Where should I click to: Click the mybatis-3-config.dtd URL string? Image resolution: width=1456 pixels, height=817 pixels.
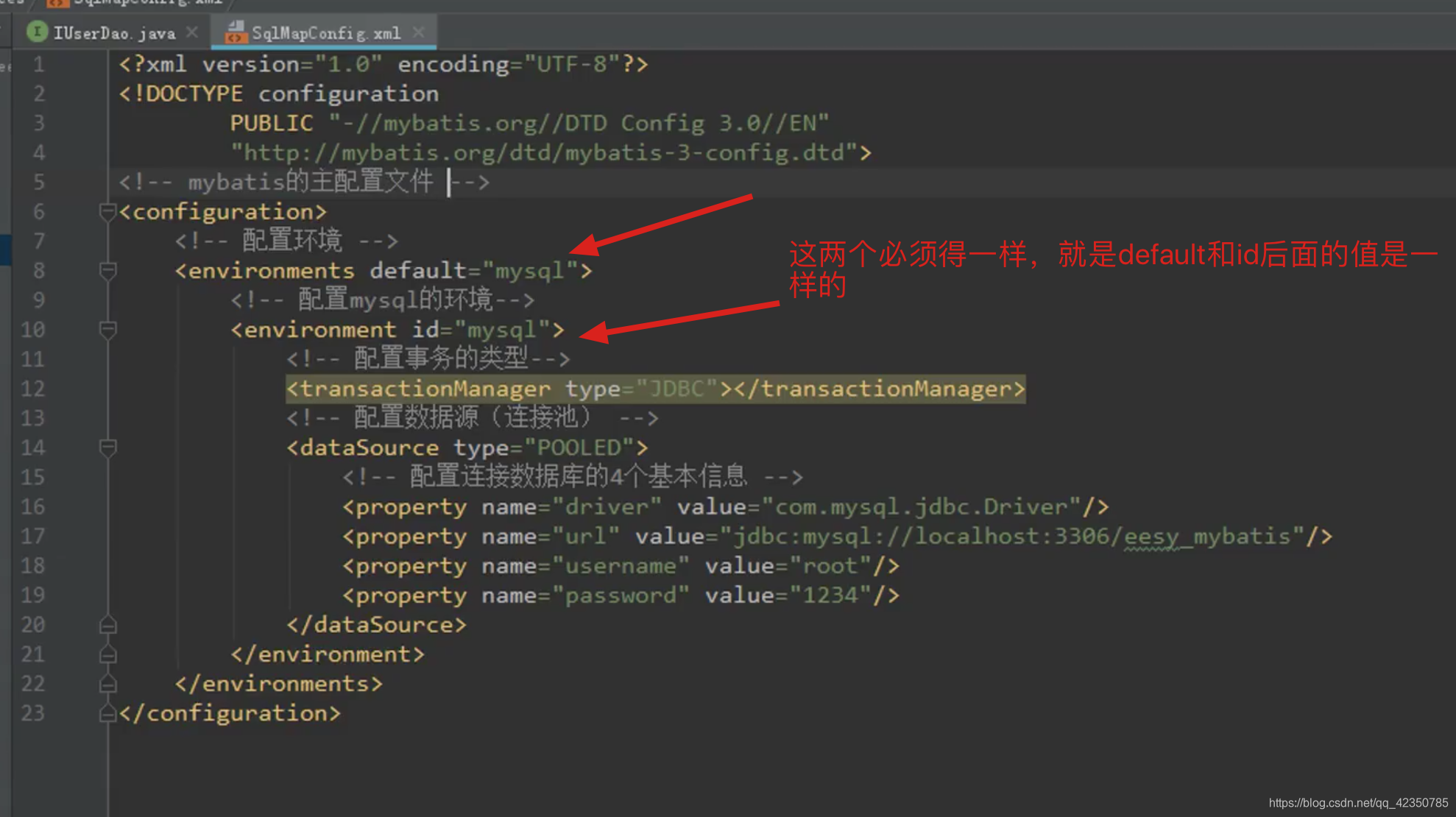point(544,152)
